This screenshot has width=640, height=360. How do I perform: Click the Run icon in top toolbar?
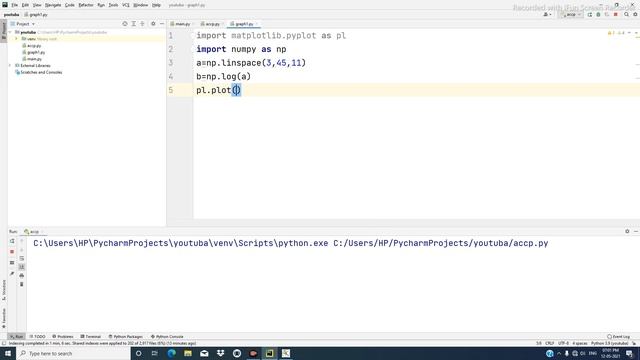coord(590,15)
